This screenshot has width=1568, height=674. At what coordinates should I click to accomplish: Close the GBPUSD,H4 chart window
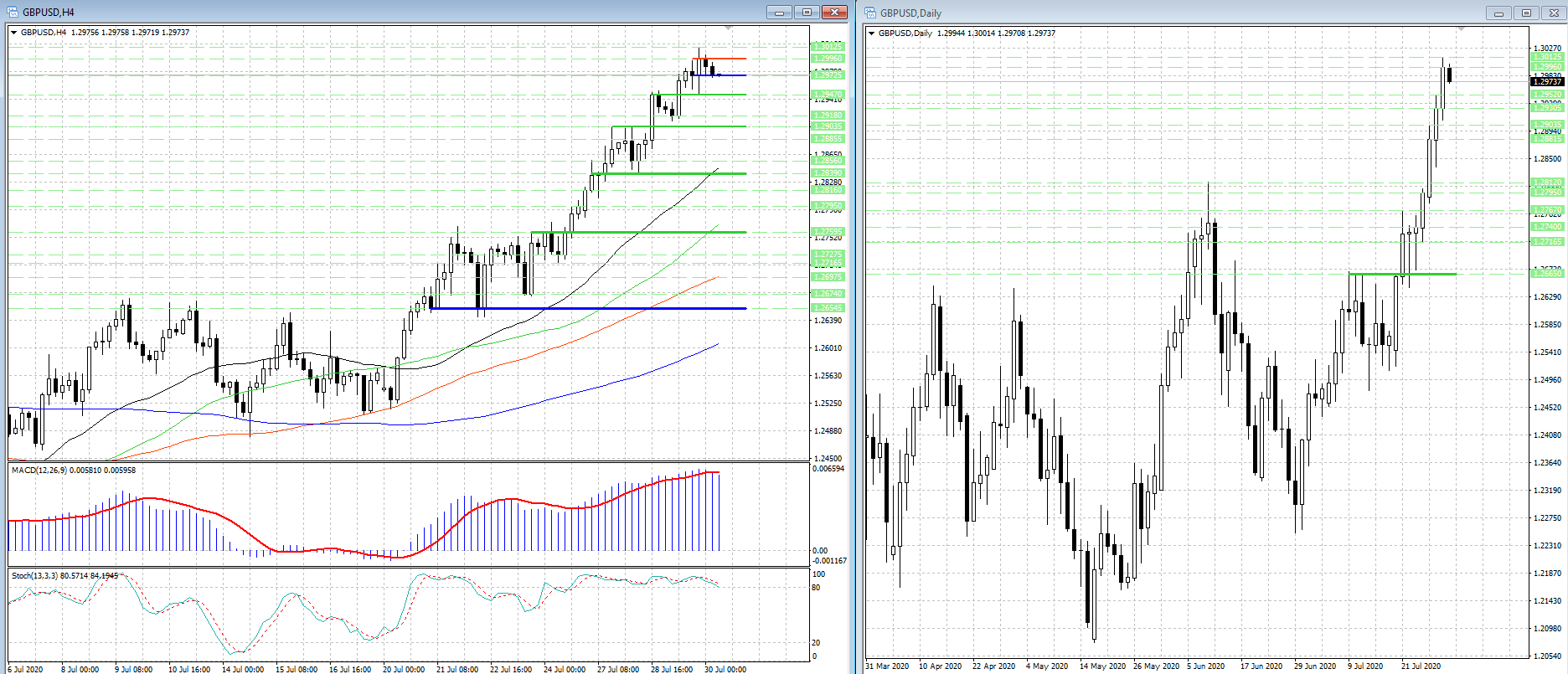tap(834, 12)
